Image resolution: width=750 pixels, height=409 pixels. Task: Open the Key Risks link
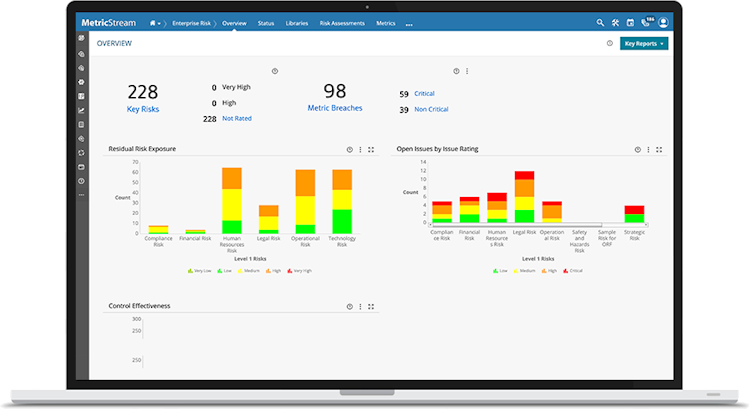coord(143,109)
